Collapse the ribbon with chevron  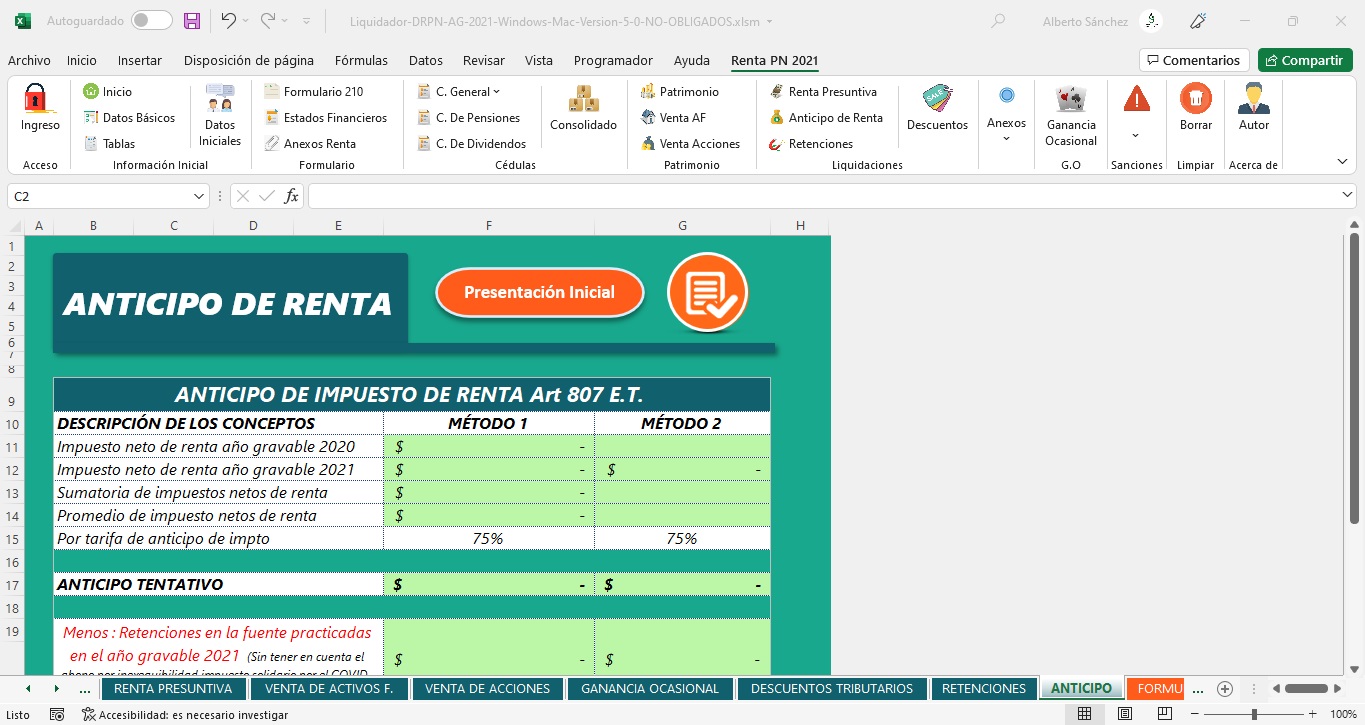pos(1342,161)
